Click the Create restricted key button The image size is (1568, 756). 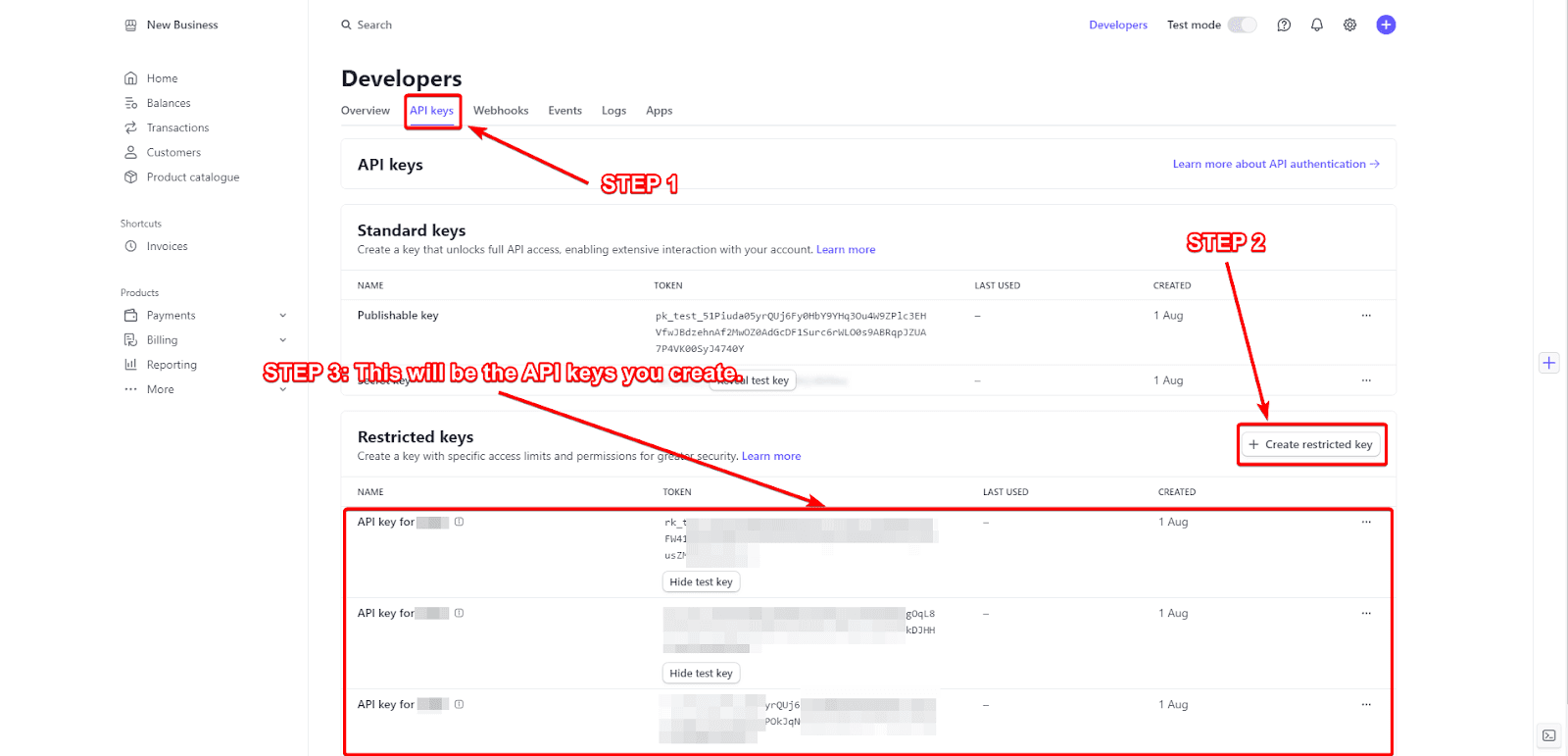click(x=1310, y=445)
